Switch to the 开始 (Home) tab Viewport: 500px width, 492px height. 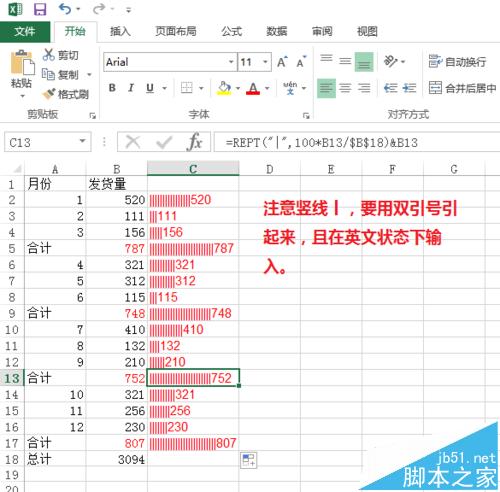tap(75, 32)
